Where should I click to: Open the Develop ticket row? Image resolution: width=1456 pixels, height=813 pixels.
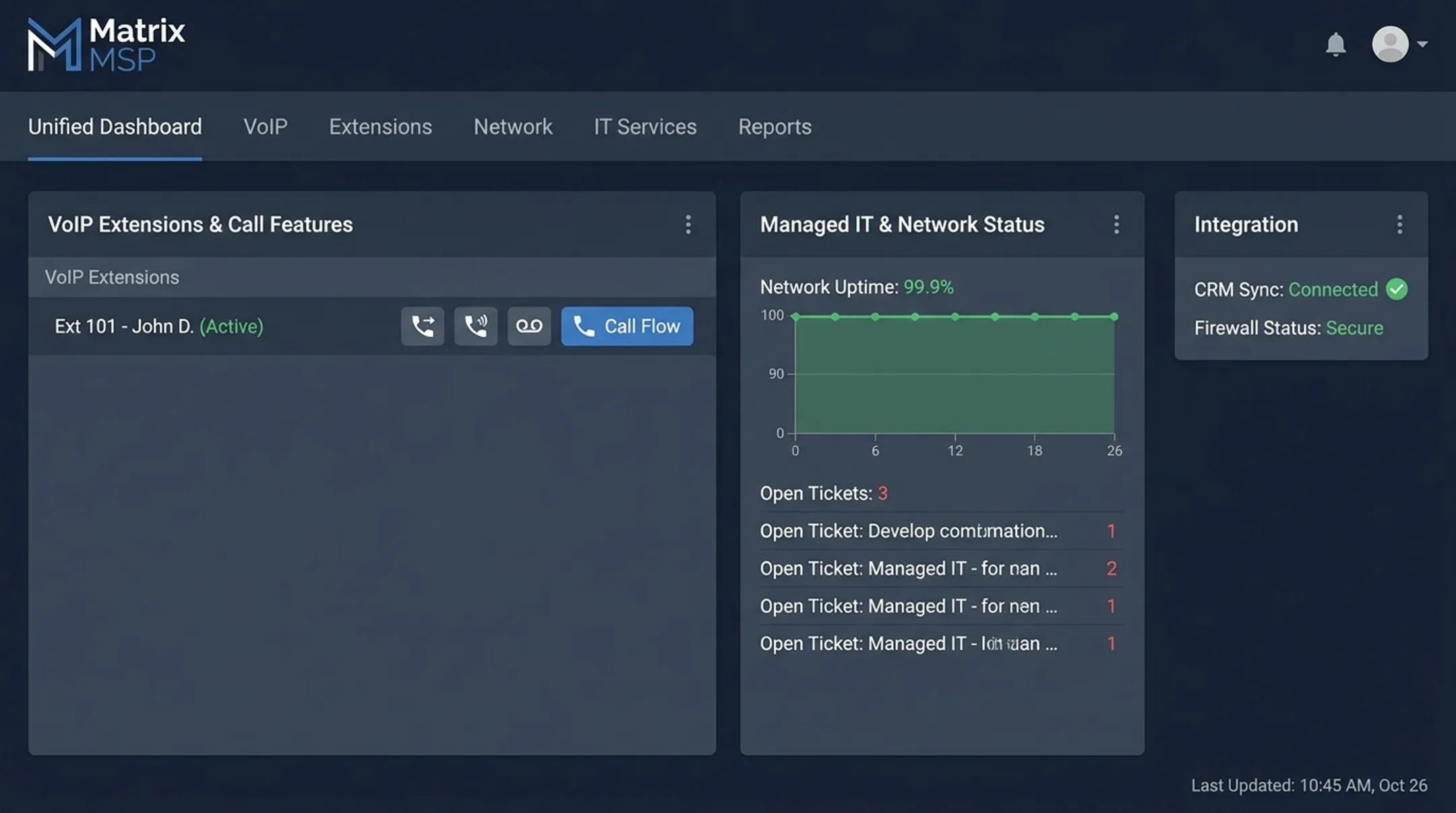pyautogui.click(x=942, y=531)
